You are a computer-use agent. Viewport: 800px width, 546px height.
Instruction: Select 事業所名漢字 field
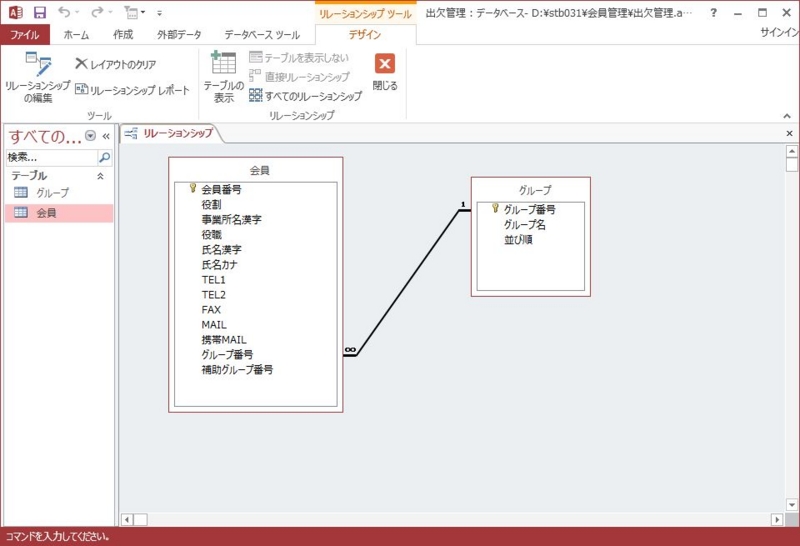[231, 219]
